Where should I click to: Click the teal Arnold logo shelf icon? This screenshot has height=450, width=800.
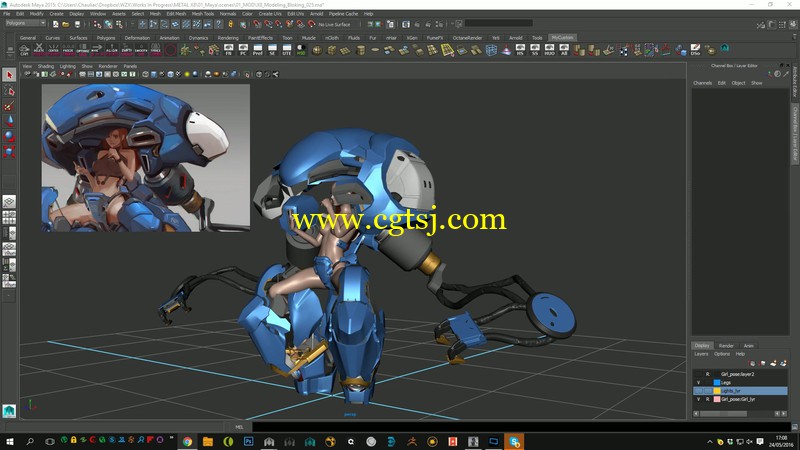click(724, 48)
